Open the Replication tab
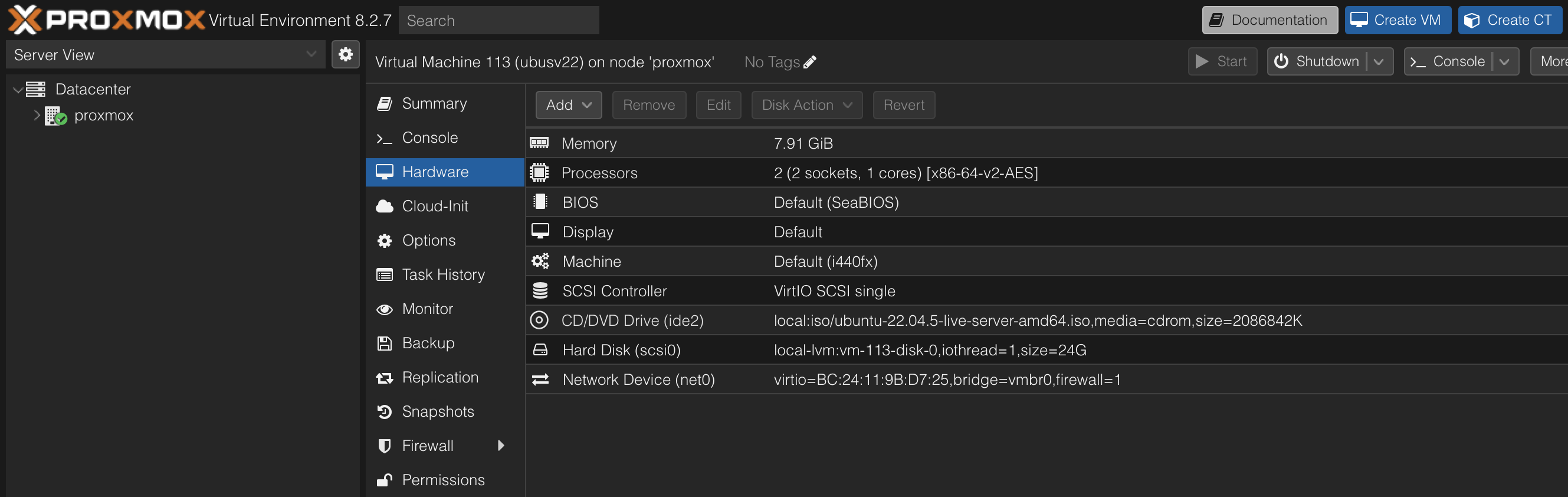The image size is (1568, 497). [x=445, y=378]
